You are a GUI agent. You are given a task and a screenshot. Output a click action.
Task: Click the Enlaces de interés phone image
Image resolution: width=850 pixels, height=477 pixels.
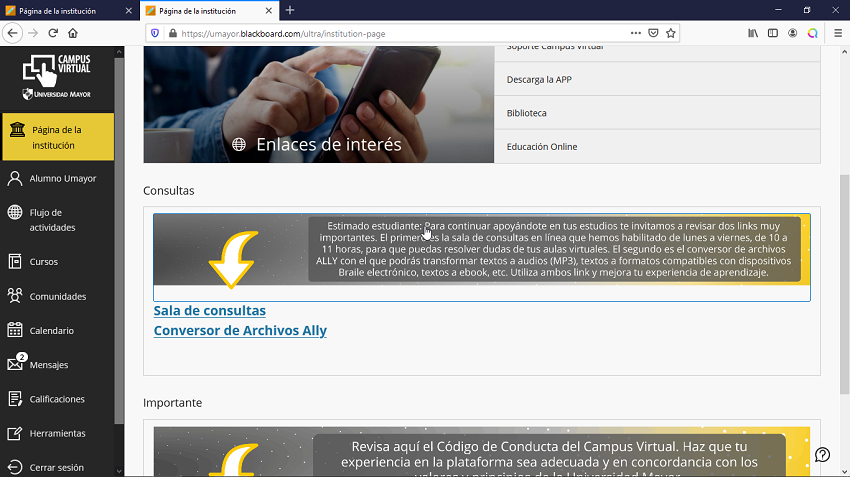(x=319, y=104)
